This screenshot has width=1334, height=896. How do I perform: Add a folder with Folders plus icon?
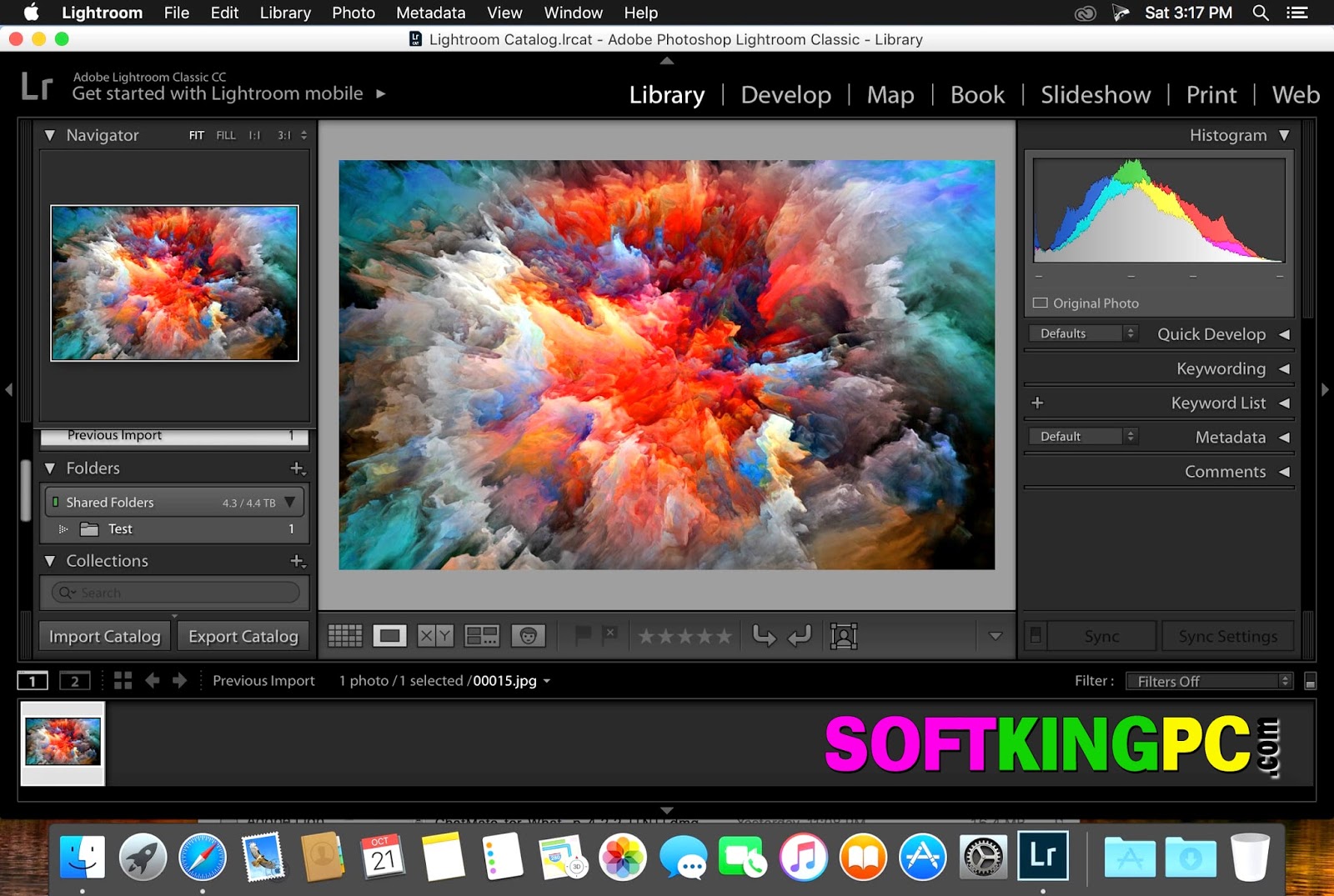(298, 468)
